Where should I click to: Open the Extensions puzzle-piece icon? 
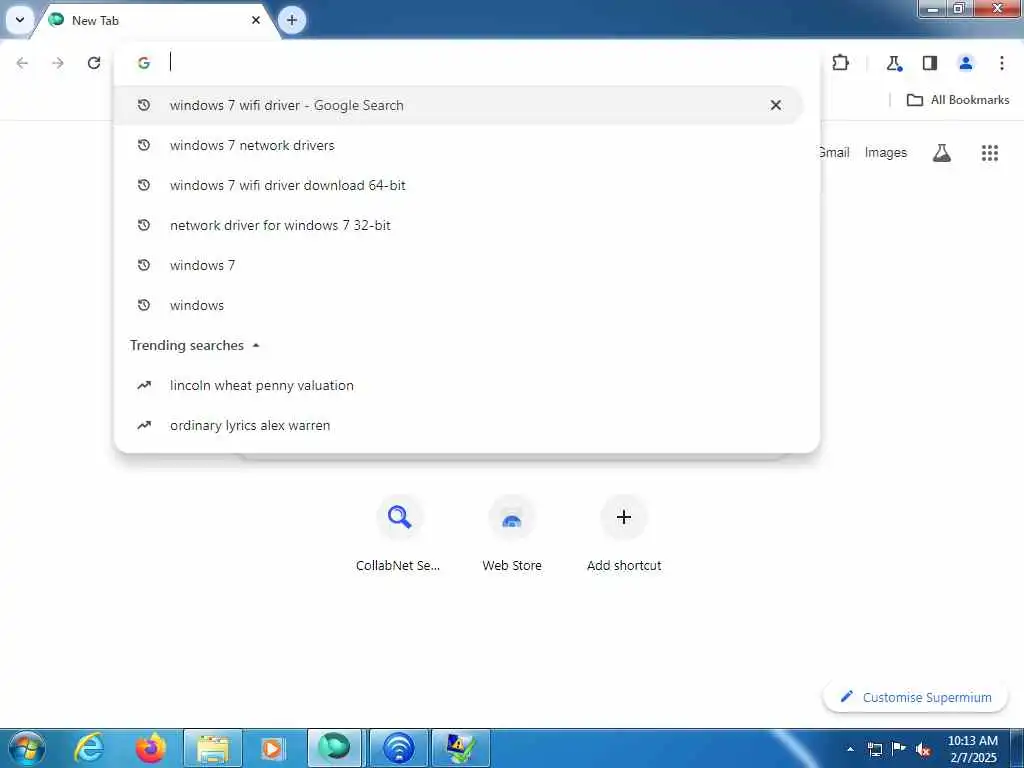[840, 63]
